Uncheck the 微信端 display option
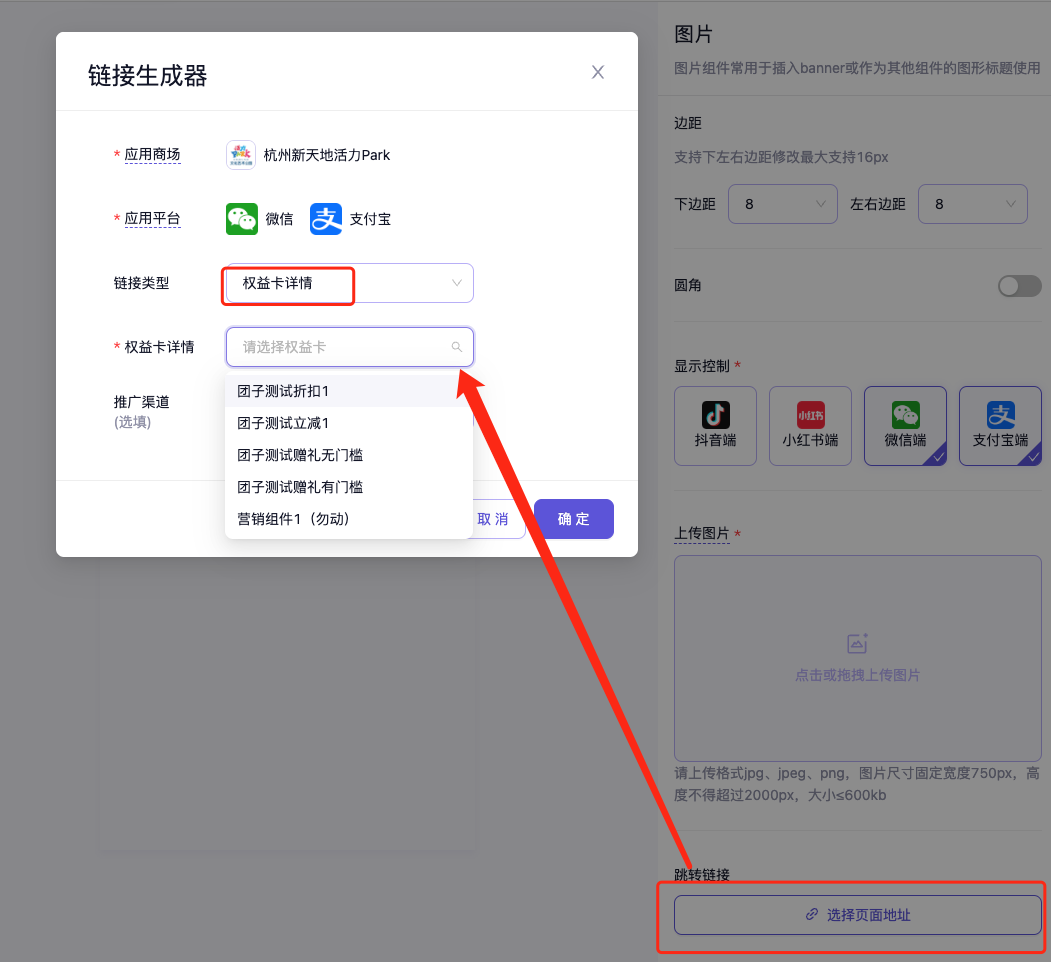 click(905, 426)
